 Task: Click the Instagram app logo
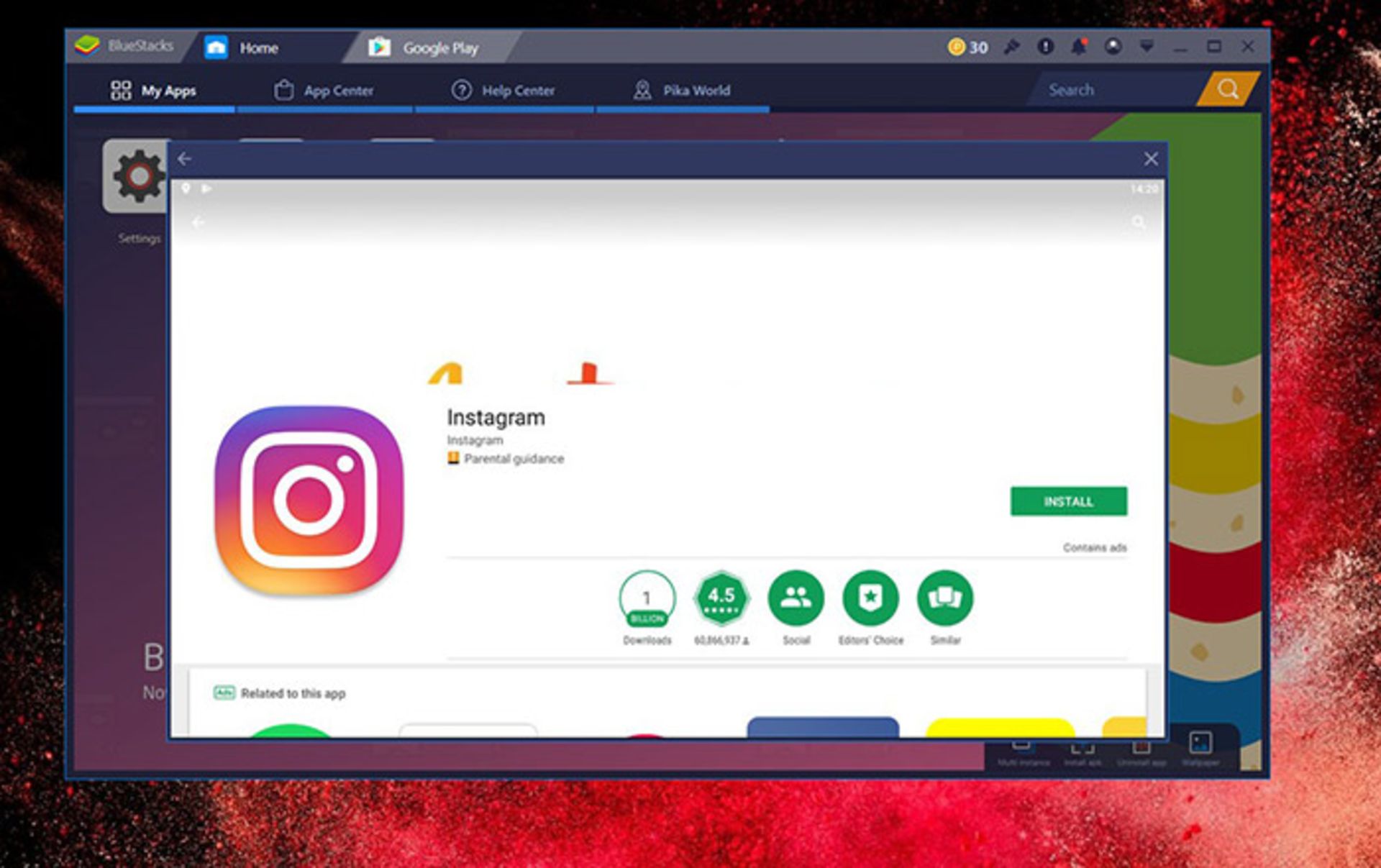pos(309,501)
